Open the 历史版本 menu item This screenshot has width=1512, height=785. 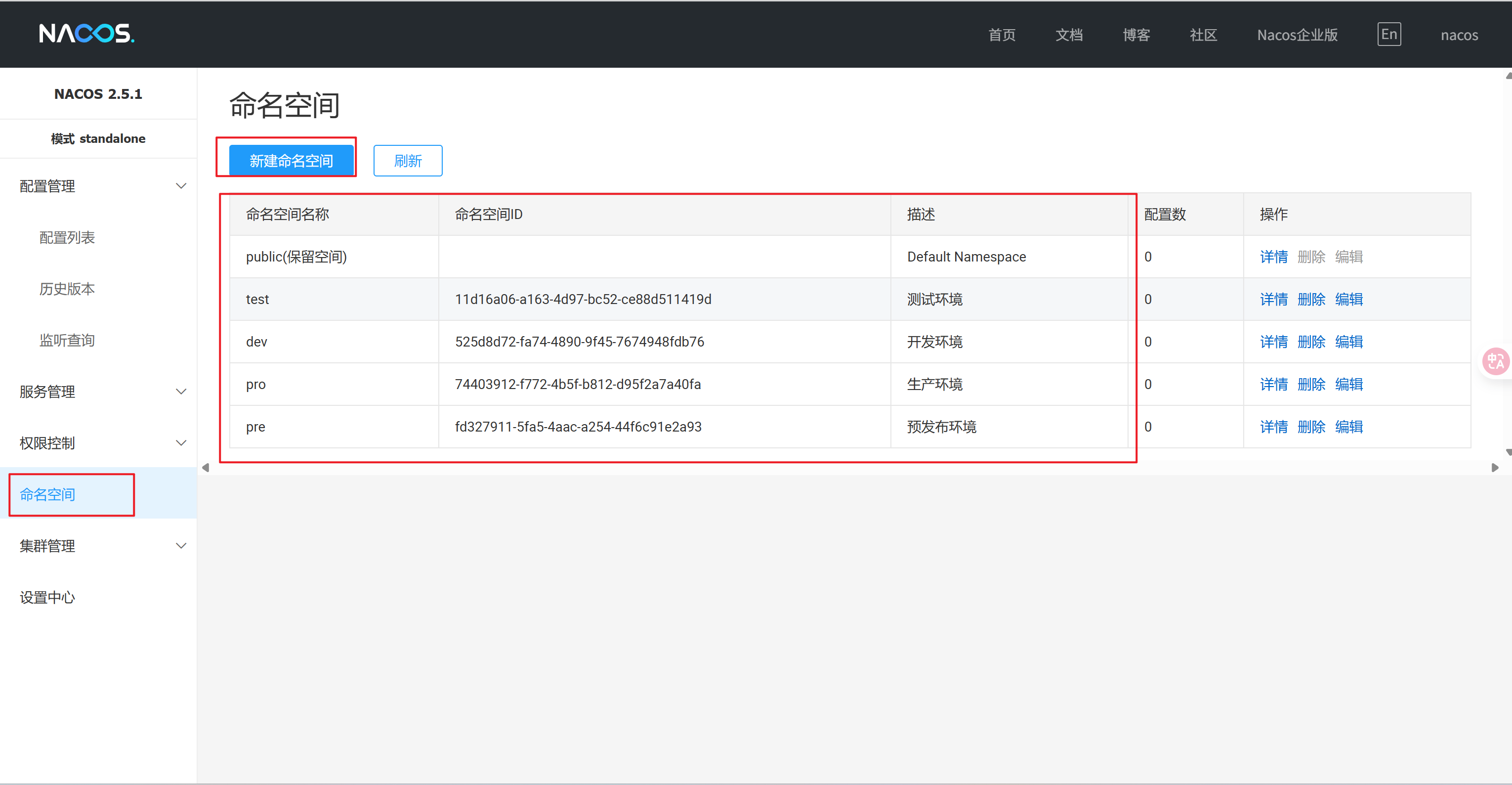pyautogui.click(x=67, y=289)
